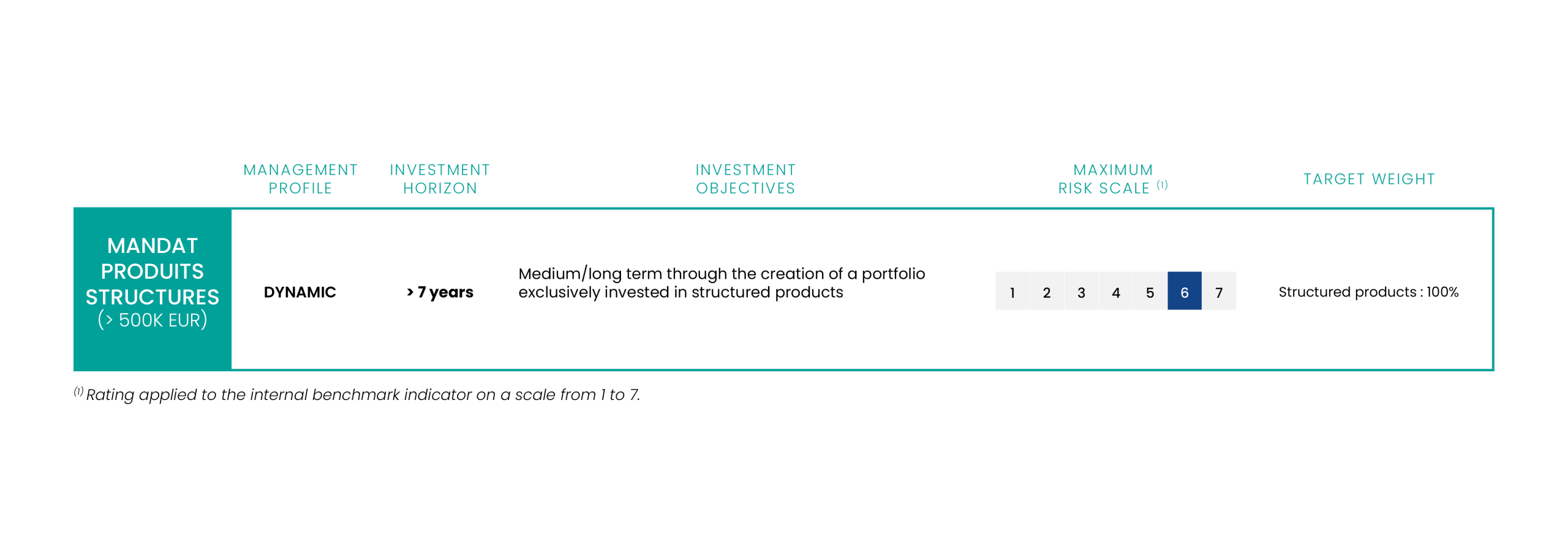Click the DYNAMIC profile label
This screenshot has width=1568, height=536.
[300, 292]
